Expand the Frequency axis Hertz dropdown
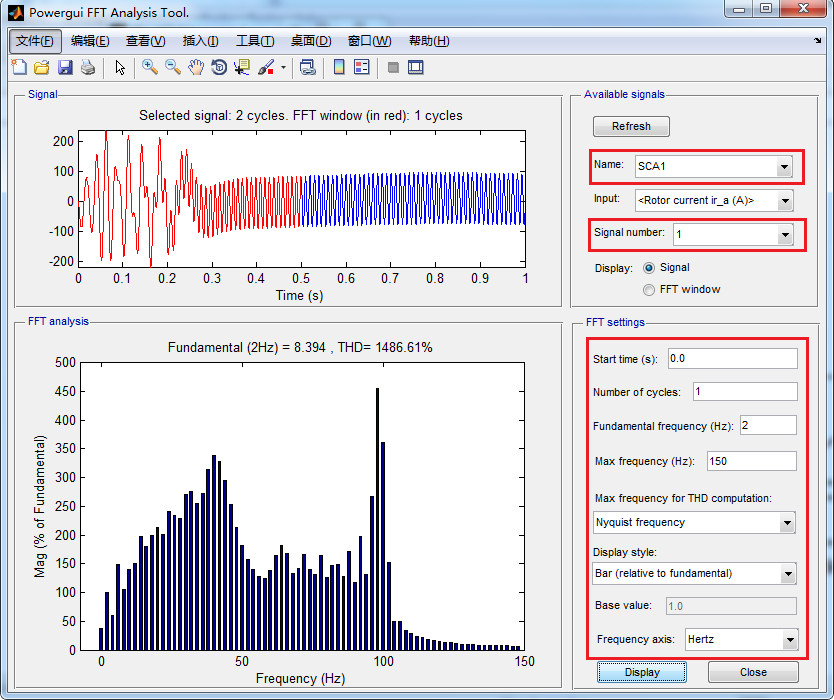Screen dimensions: 834x700 [x=789, y=640]
